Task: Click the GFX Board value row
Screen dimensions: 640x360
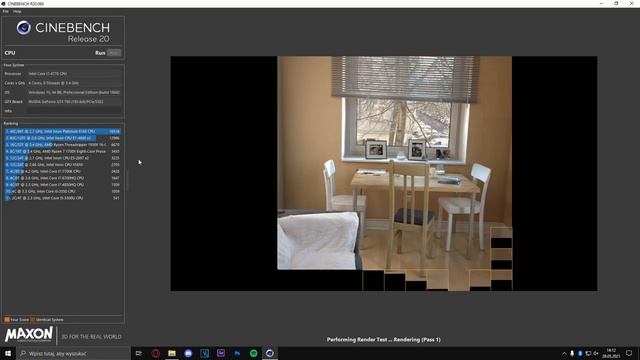Action: pos(74,102)
